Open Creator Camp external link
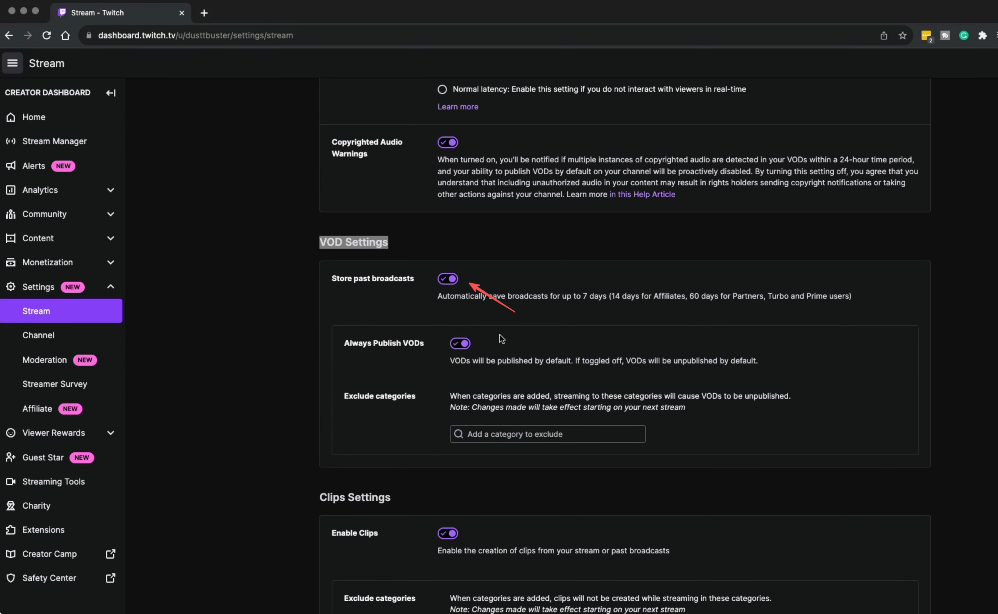 [x=50, y=554]
